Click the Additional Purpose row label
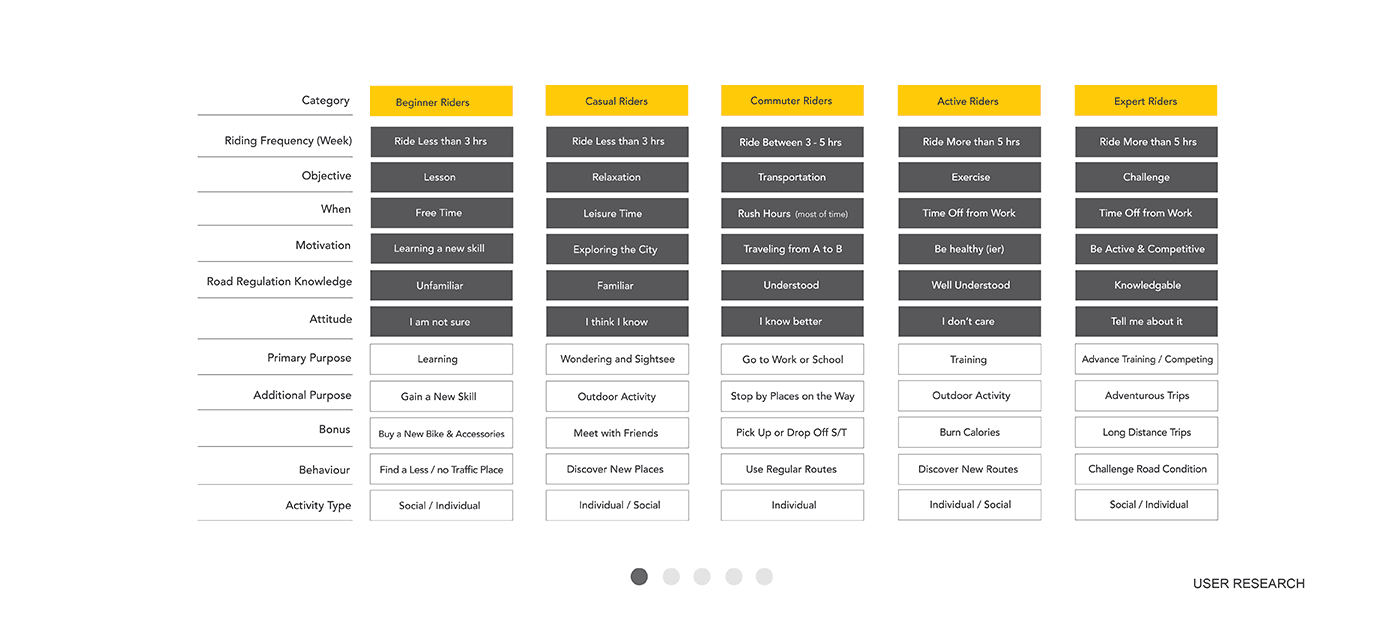Screen dimensions: 1400x640 coord(302,396)
